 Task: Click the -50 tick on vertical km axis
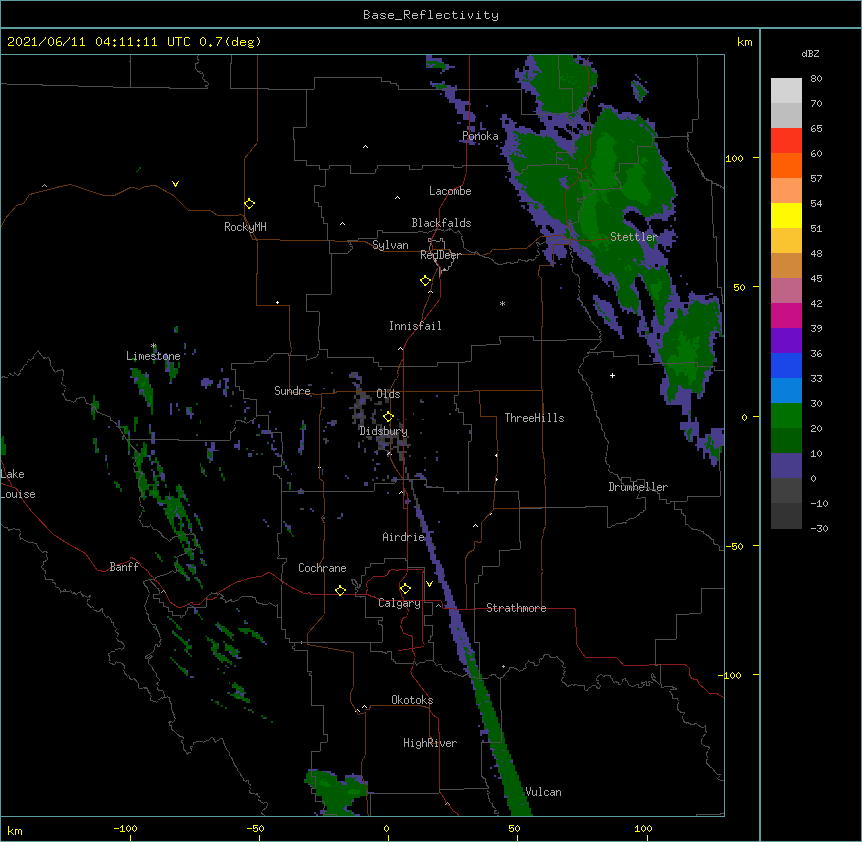tap(734, 546)
